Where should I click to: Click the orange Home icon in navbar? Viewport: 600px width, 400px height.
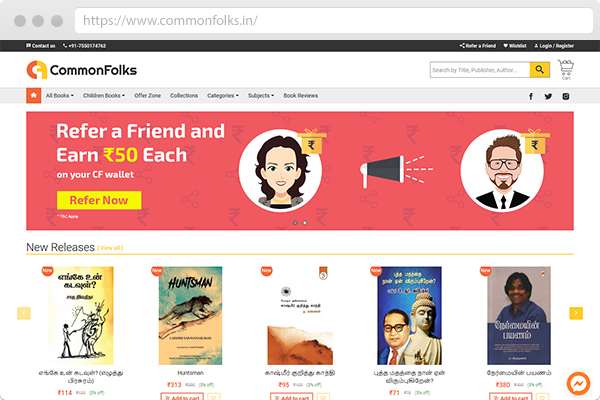click(34, 96)
